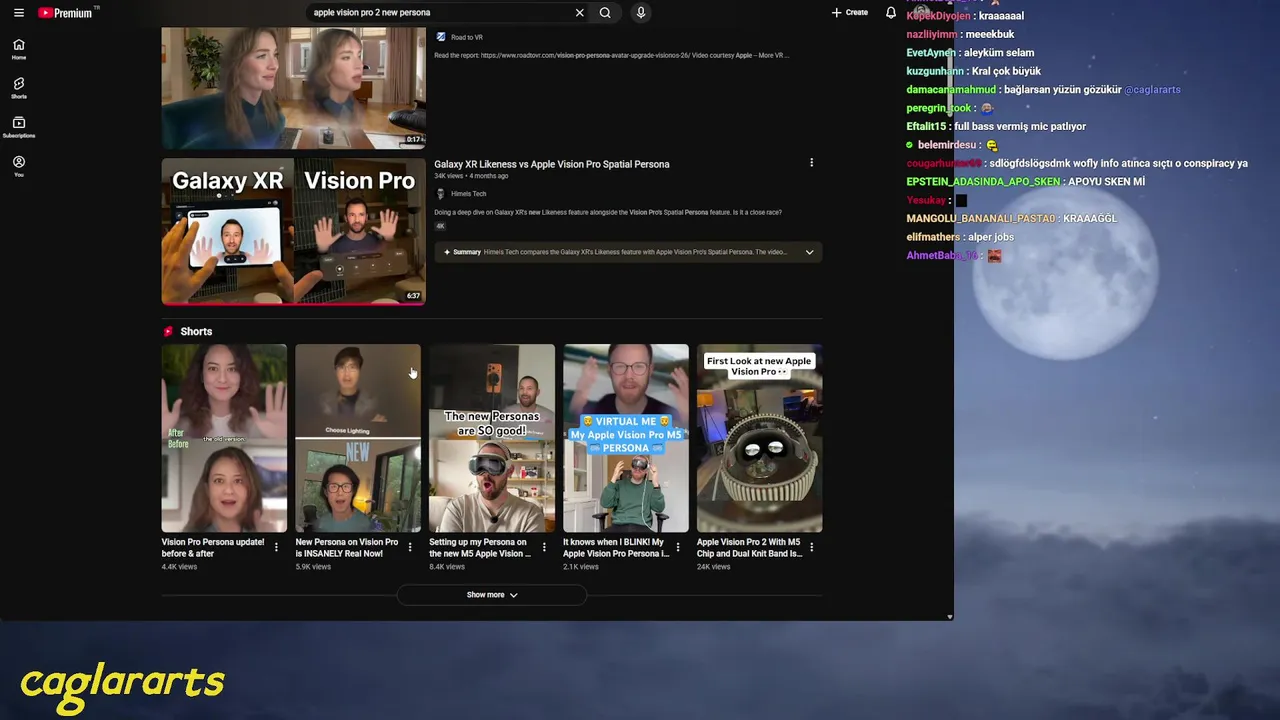
Task: Open options for Setting up Persona short
Action: pyautogui.click(x=544, y=547)
